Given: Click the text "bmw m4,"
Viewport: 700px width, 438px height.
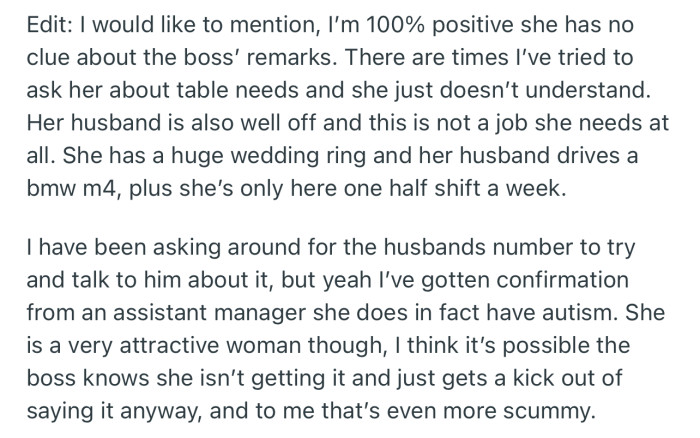Looking at the screenshot, I should (75, 188).
